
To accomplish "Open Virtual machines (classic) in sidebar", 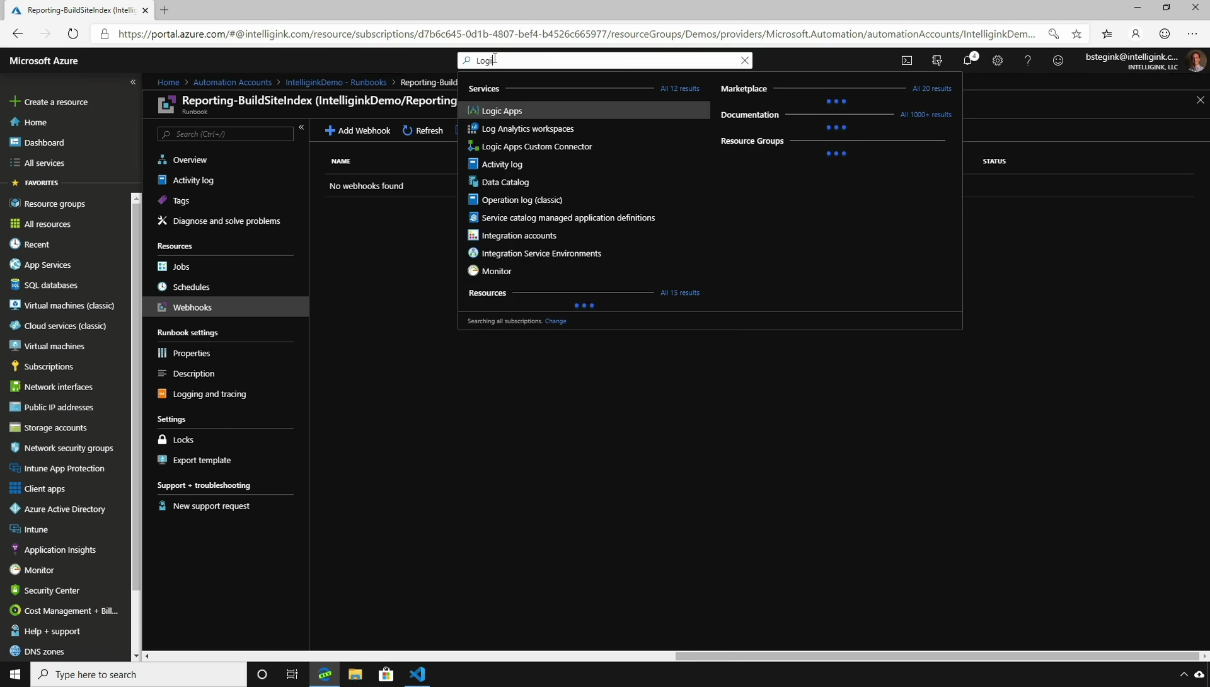I will pyautogui.click(x=69, y=305).
